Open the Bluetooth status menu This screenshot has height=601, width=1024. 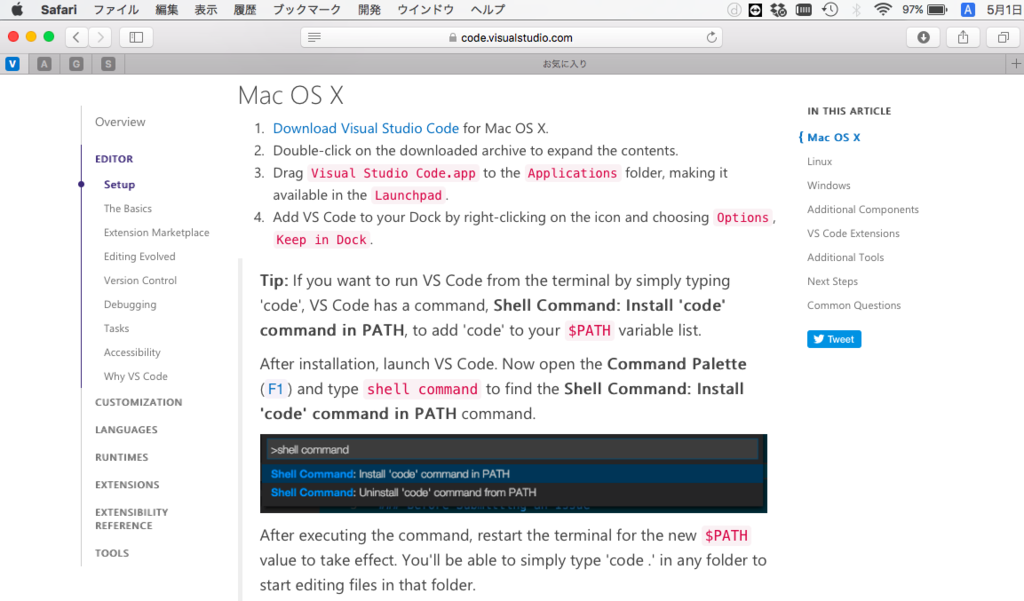[857, 9]
